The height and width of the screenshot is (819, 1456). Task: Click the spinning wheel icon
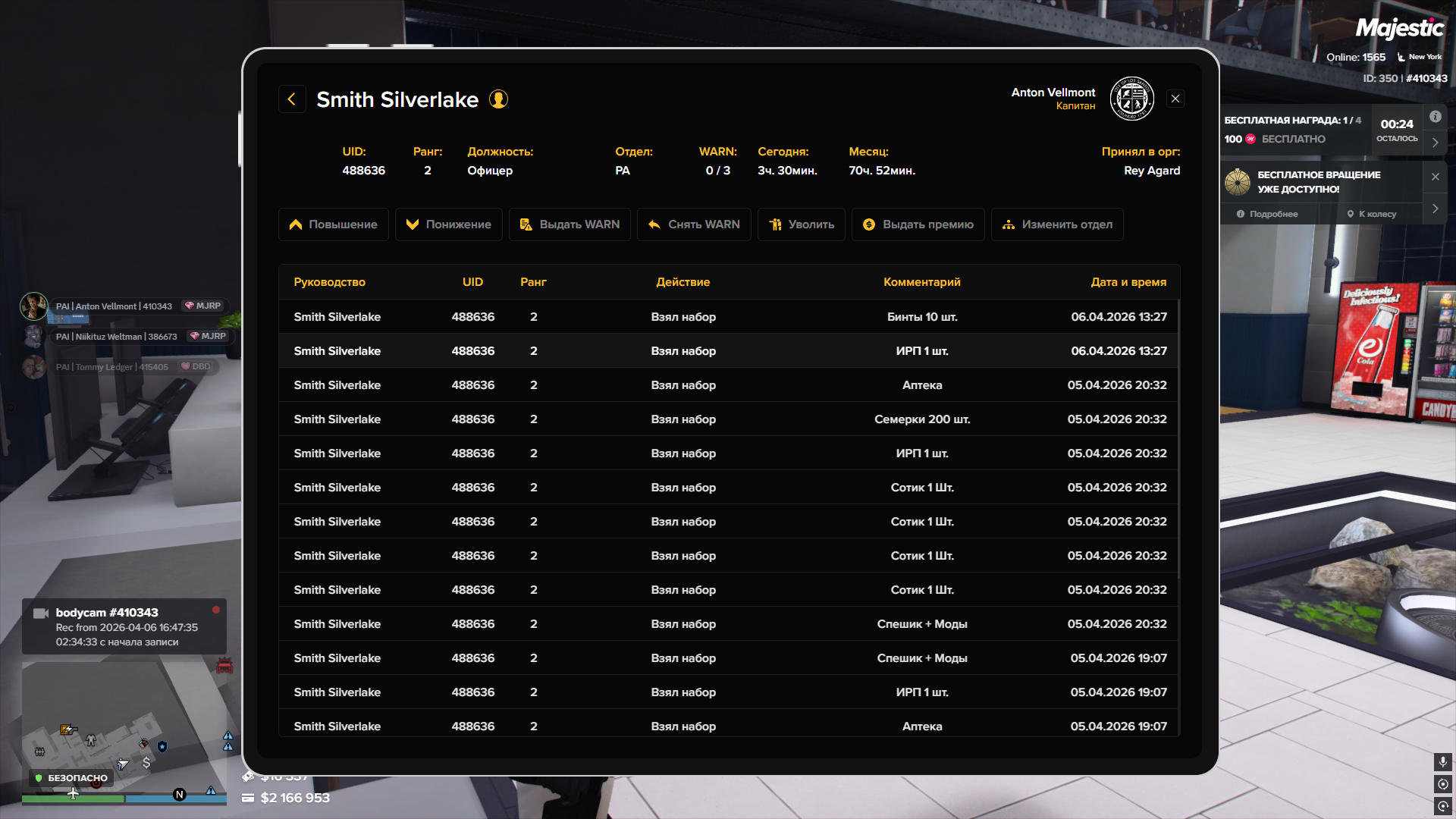1237,182
